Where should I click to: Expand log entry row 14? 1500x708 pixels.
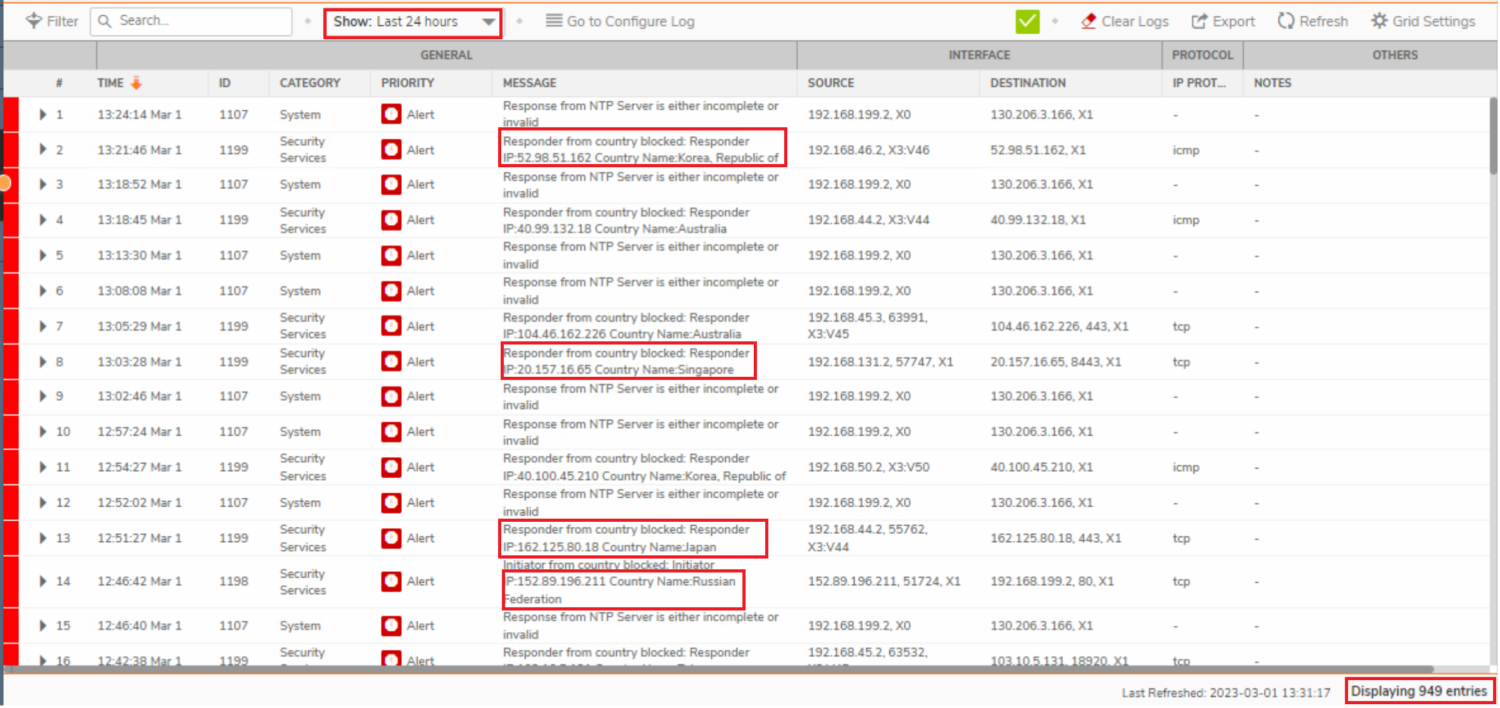(x=43, y=581)
